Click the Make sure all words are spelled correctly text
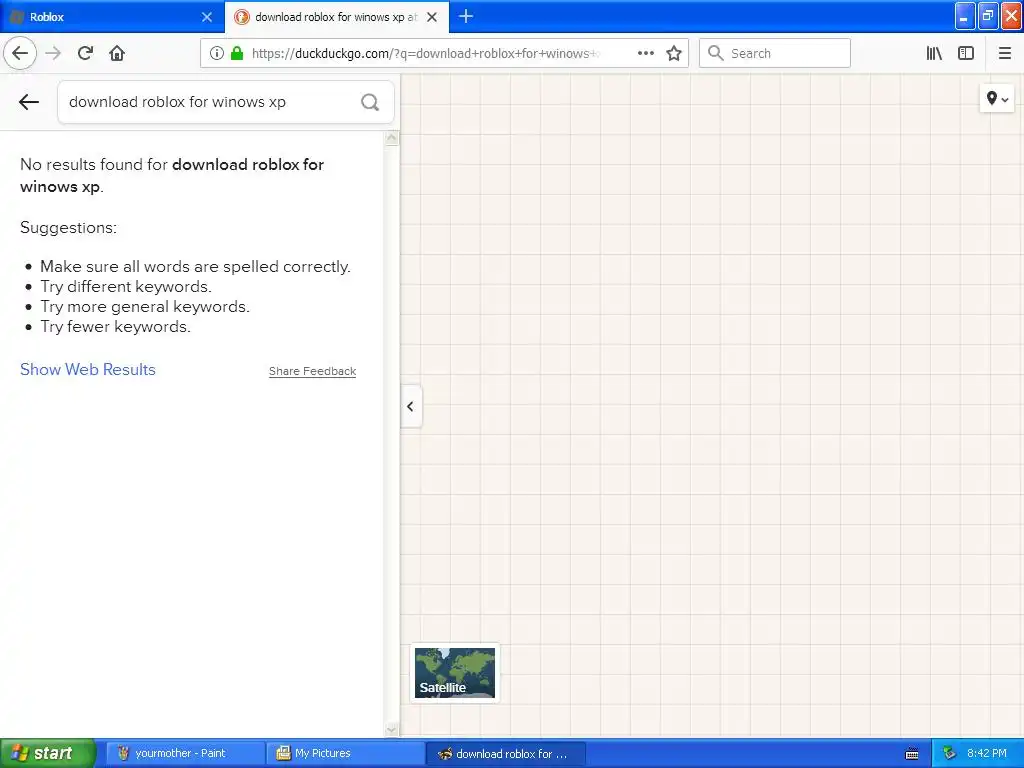The image size is (1024, 768). (x=196, y=266)
